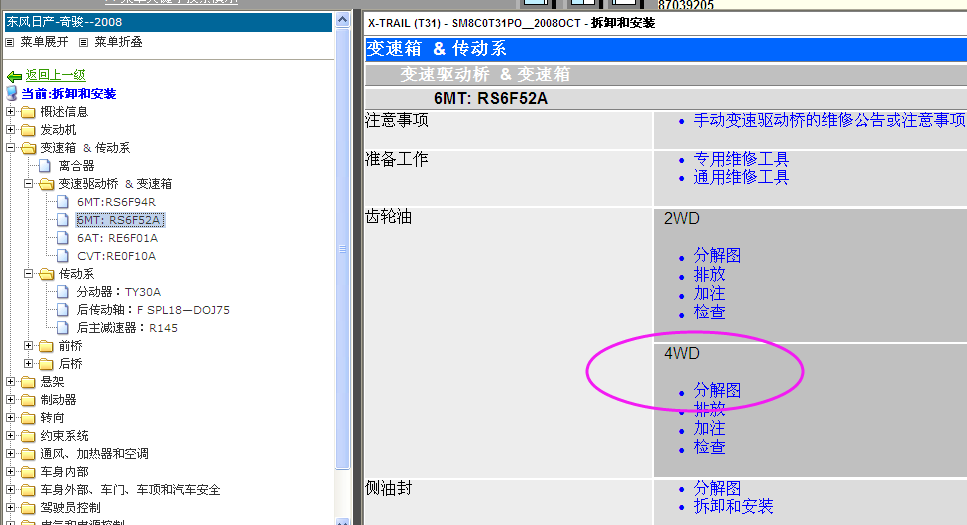The height and width of the screenshot is (525, 967).
Task: Open 专用维修工具 link
Action: click(741, 159)
